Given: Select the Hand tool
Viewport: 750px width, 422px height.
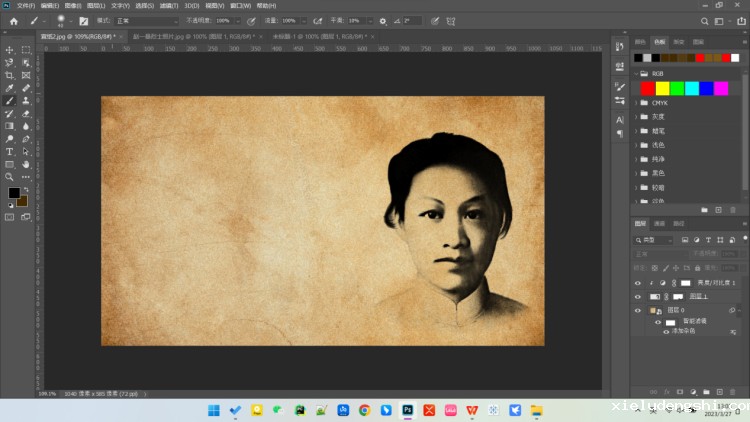Looking at the screenshot, I should point(27,164).
